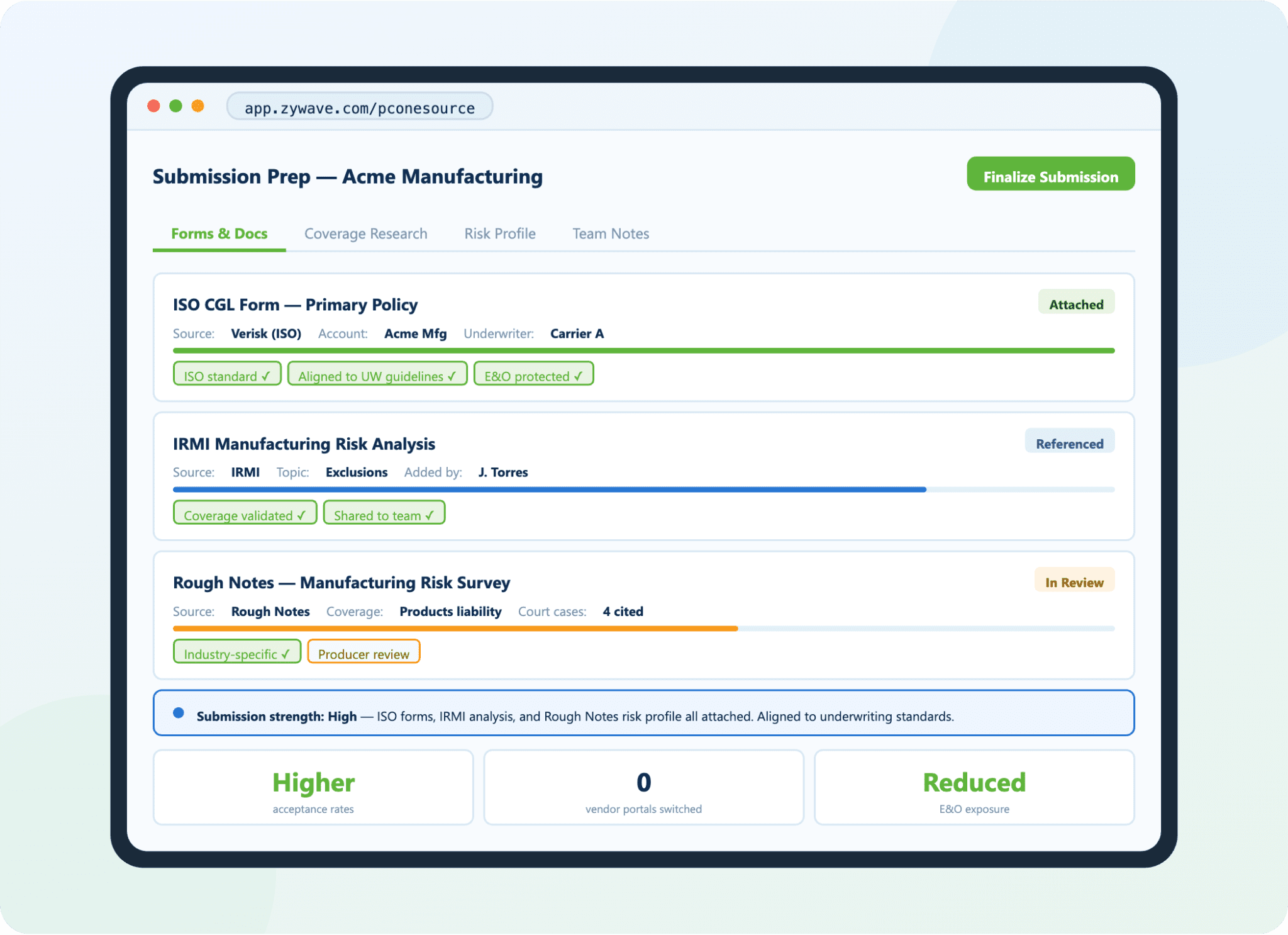
Task: Click the blue IRMI progress bar
Action: click(x=548, y=489)
